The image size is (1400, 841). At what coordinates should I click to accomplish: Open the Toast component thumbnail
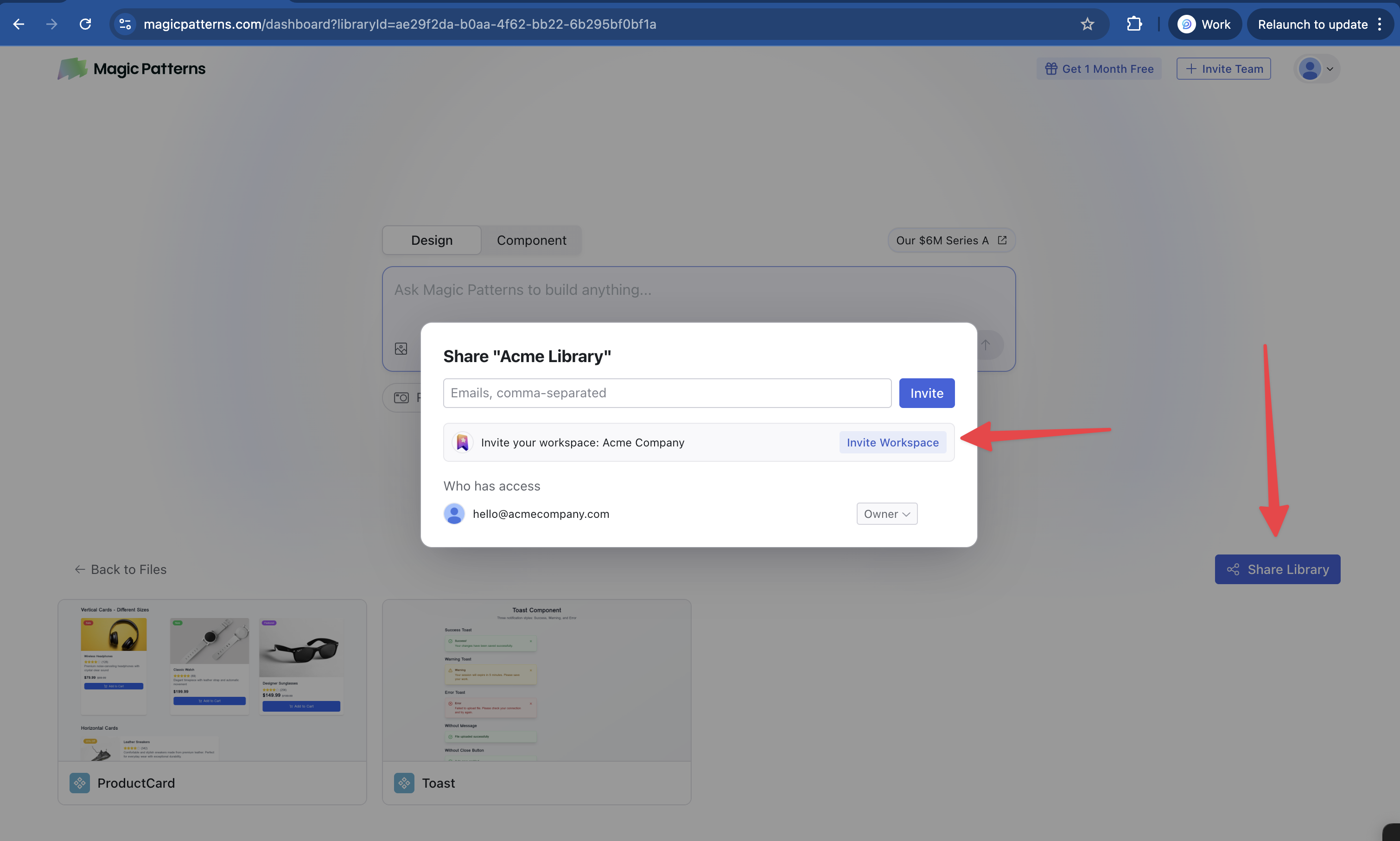(x=536, y=680)
